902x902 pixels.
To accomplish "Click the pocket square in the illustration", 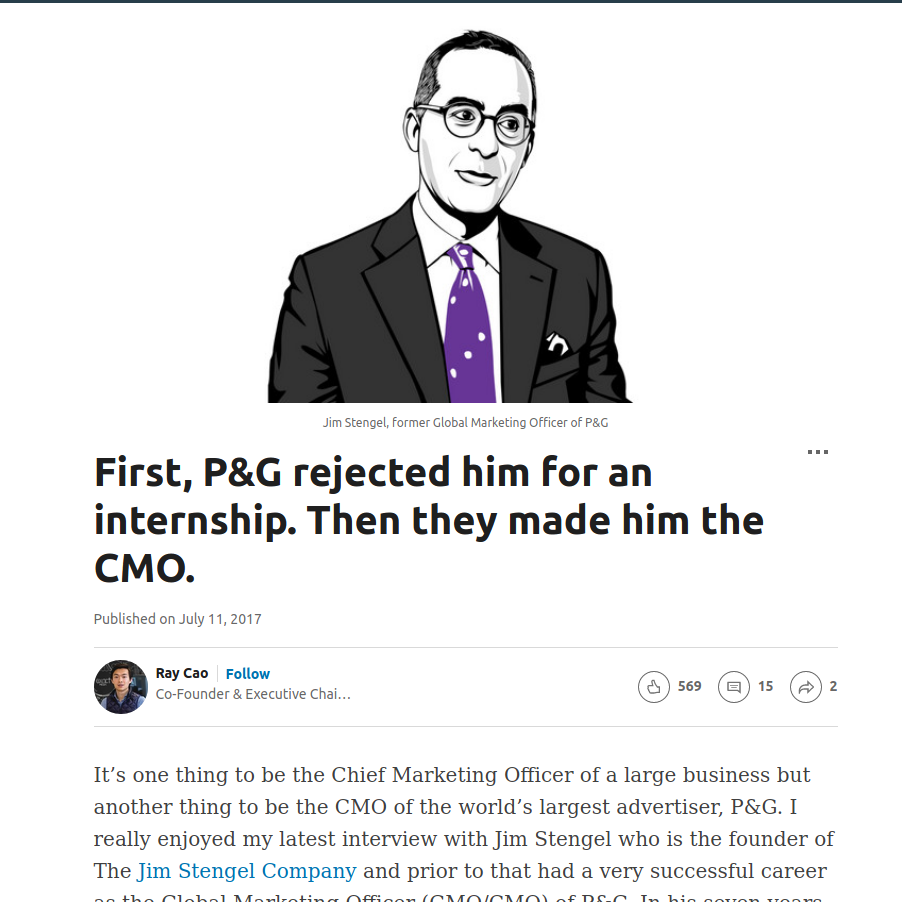I will [x=557, y=343].
